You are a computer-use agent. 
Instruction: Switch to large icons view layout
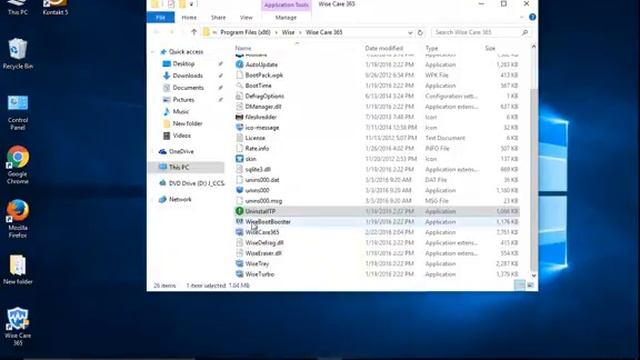(530, 285)
